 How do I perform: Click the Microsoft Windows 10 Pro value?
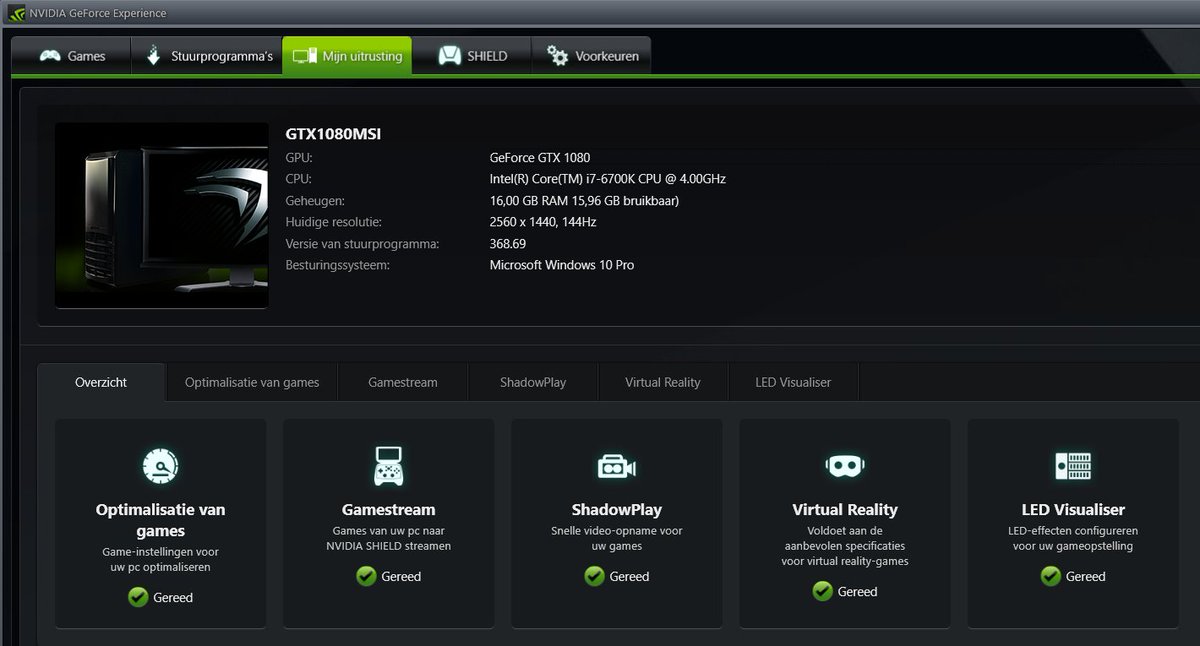[x=562, y=265]
